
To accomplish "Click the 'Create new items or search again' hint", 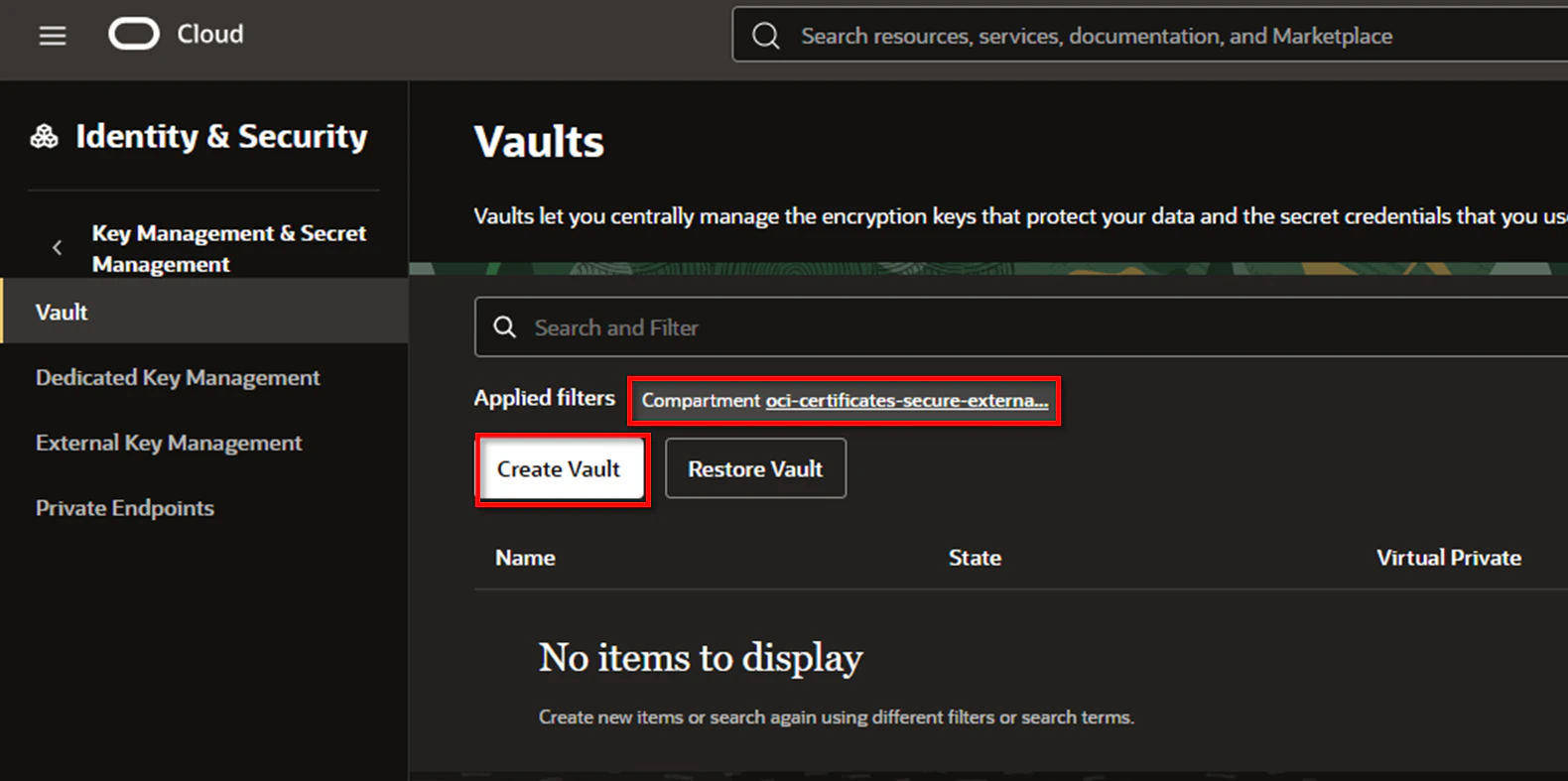I will [836, 717].
